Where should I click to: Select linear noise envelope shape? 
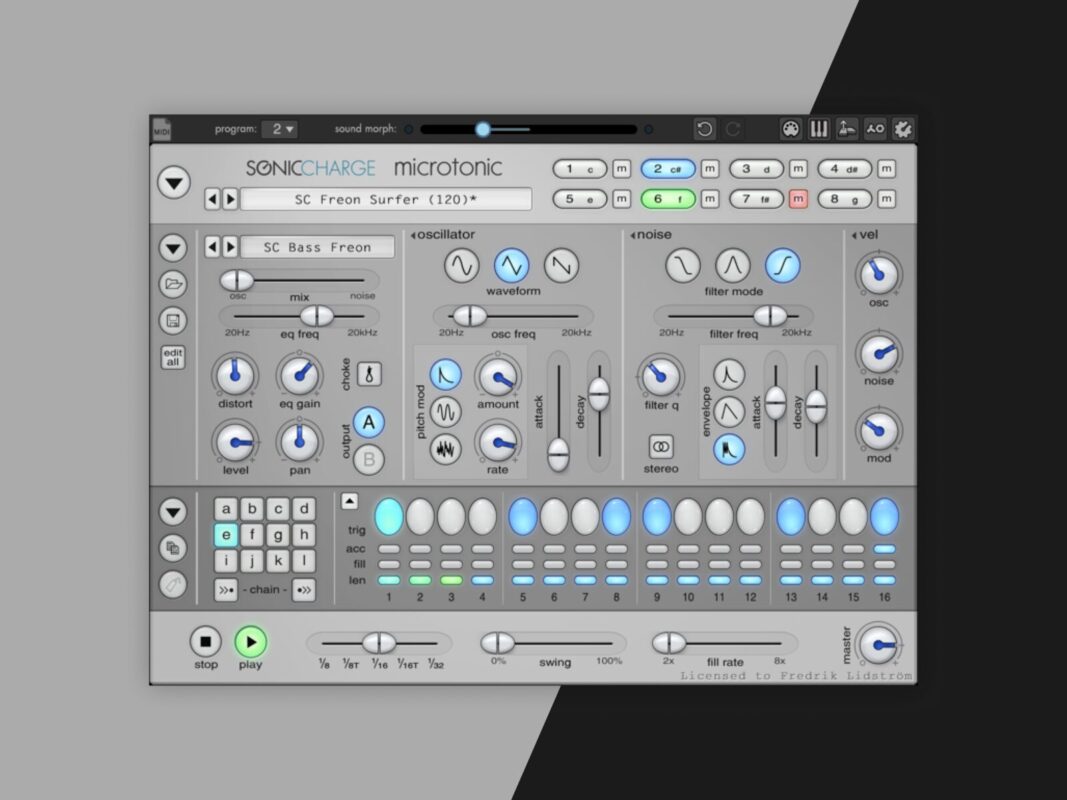coord(729,412)
